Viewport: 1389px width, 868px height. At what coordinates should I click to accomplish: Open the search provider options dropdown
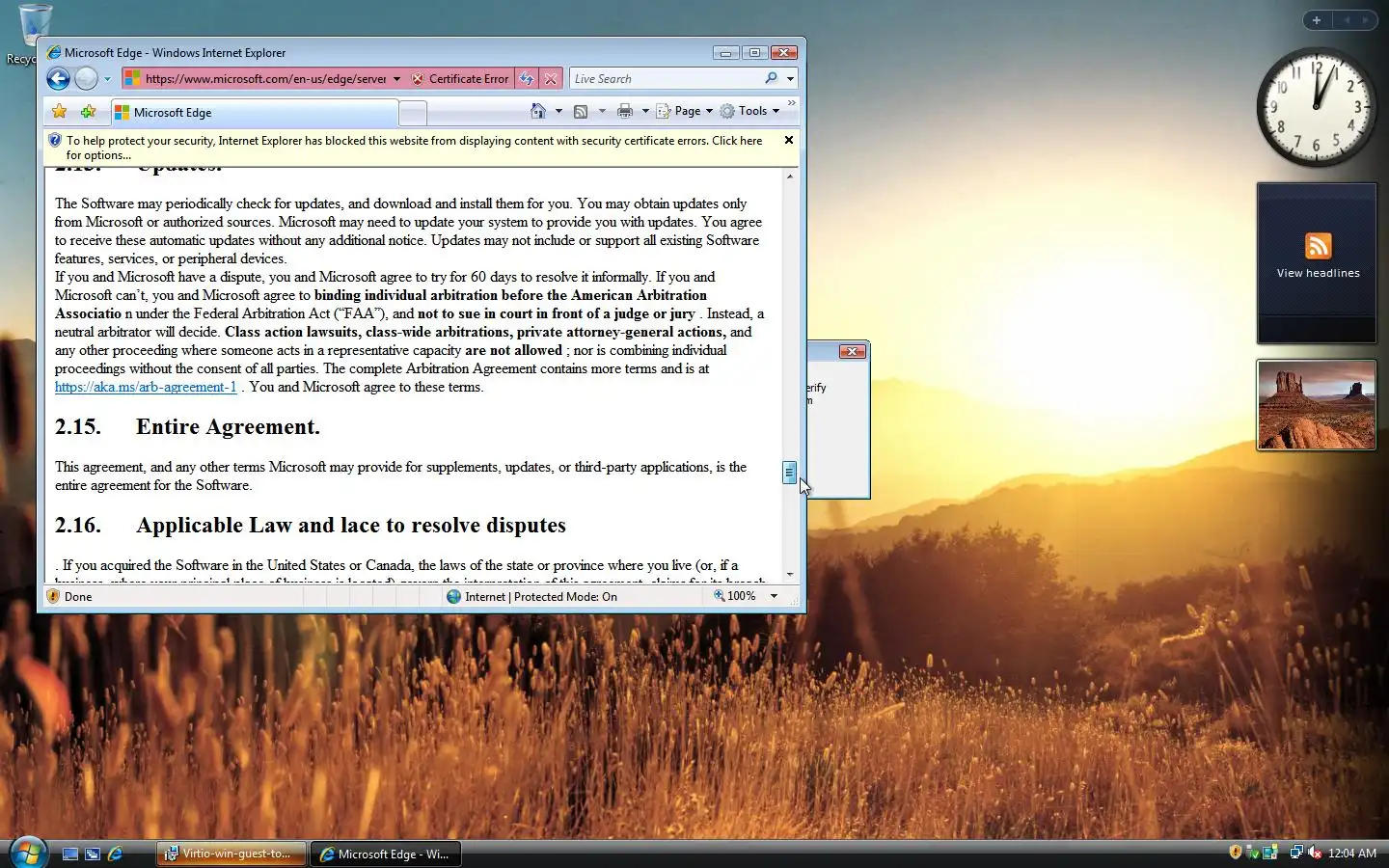tap(790, 79)
